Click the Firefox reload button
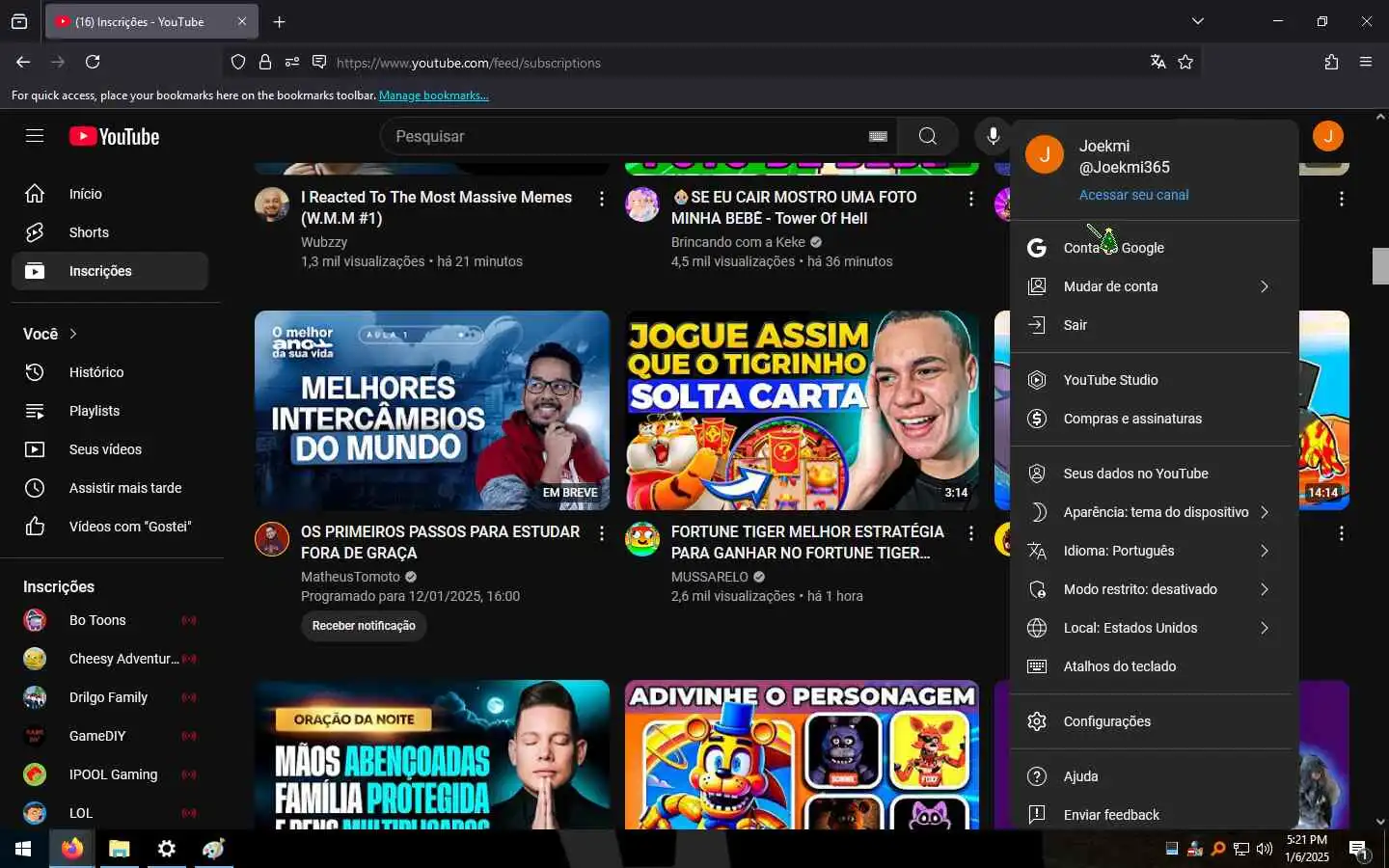Image resolution: width=1389 pixels, height=868 pixels. tap(93, 62)
